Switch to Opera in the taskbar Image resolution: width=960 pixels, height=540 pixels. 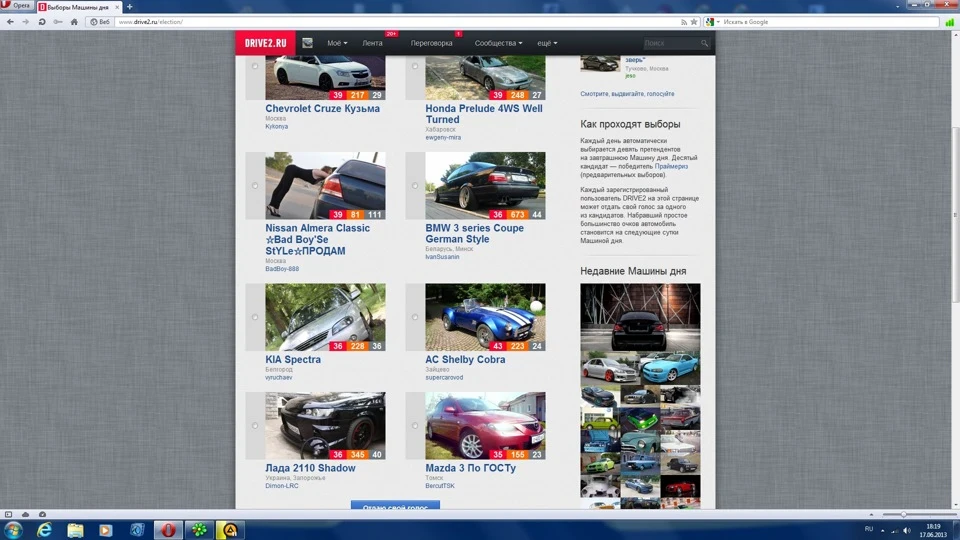(168, 530)
